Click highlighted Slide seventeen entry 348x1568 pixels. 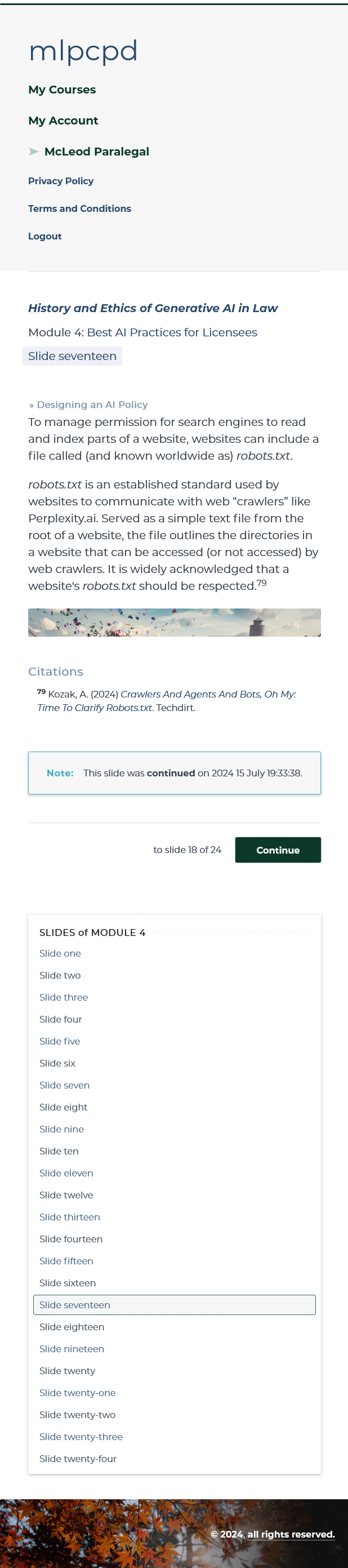175,1305
